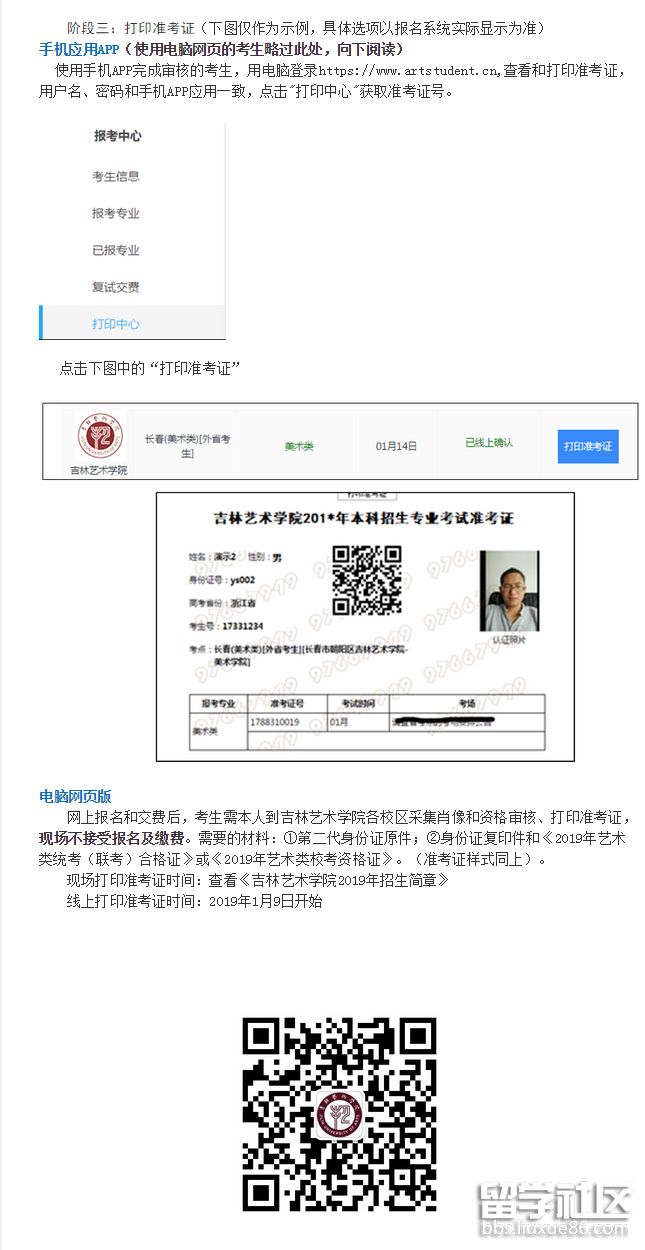
Task: Click the large QR code at page bottom
Action: (x=340, y=1114)
